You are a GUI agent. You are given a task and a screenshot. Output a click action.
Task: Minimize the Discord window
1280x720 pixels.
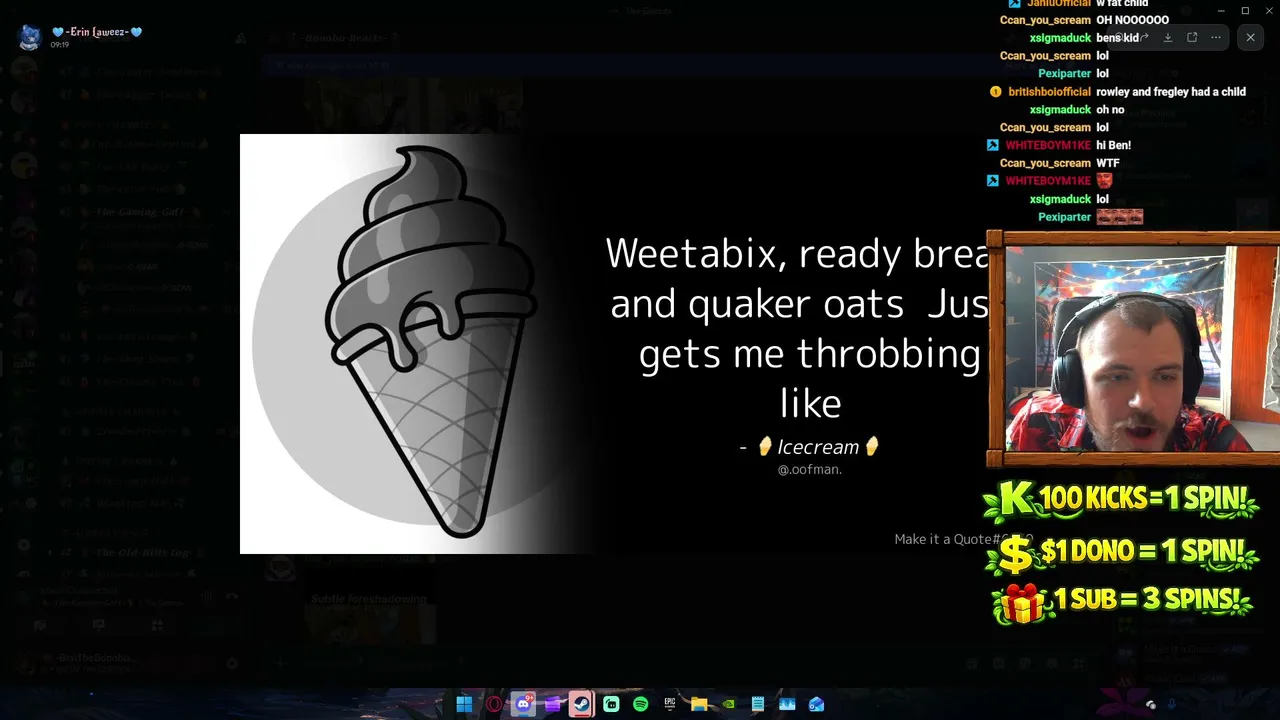point(1221,10)
